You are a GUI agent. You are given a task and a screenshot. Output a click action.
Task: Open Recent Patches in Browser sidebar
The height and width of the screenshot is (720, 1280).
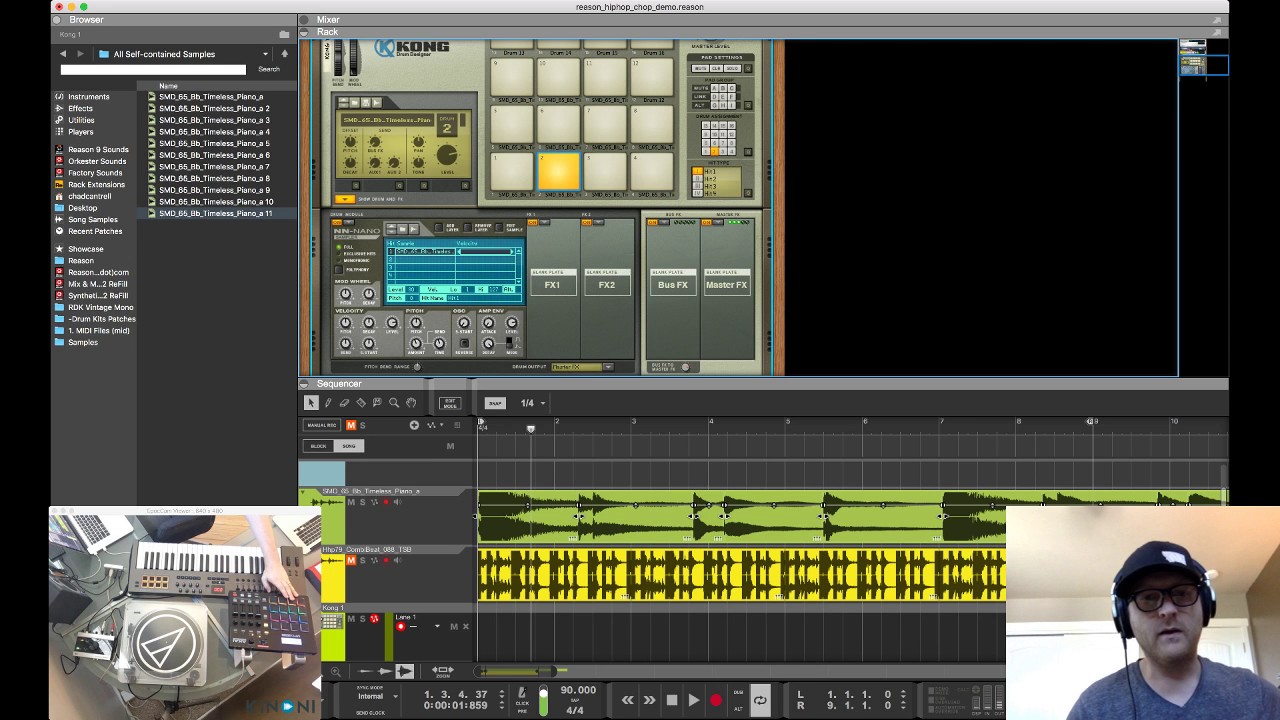95,231
